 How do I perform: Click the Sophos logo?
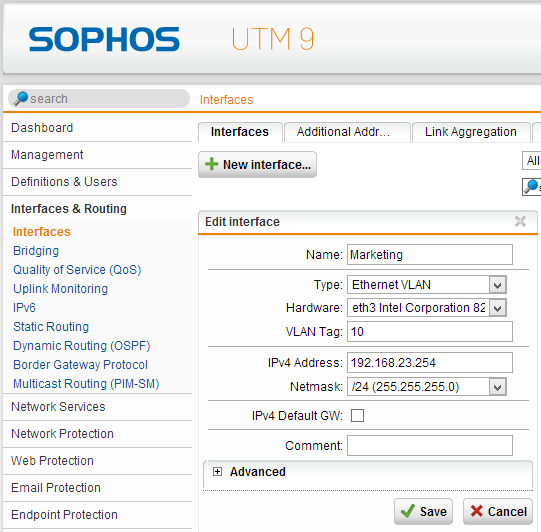point(104,39)
